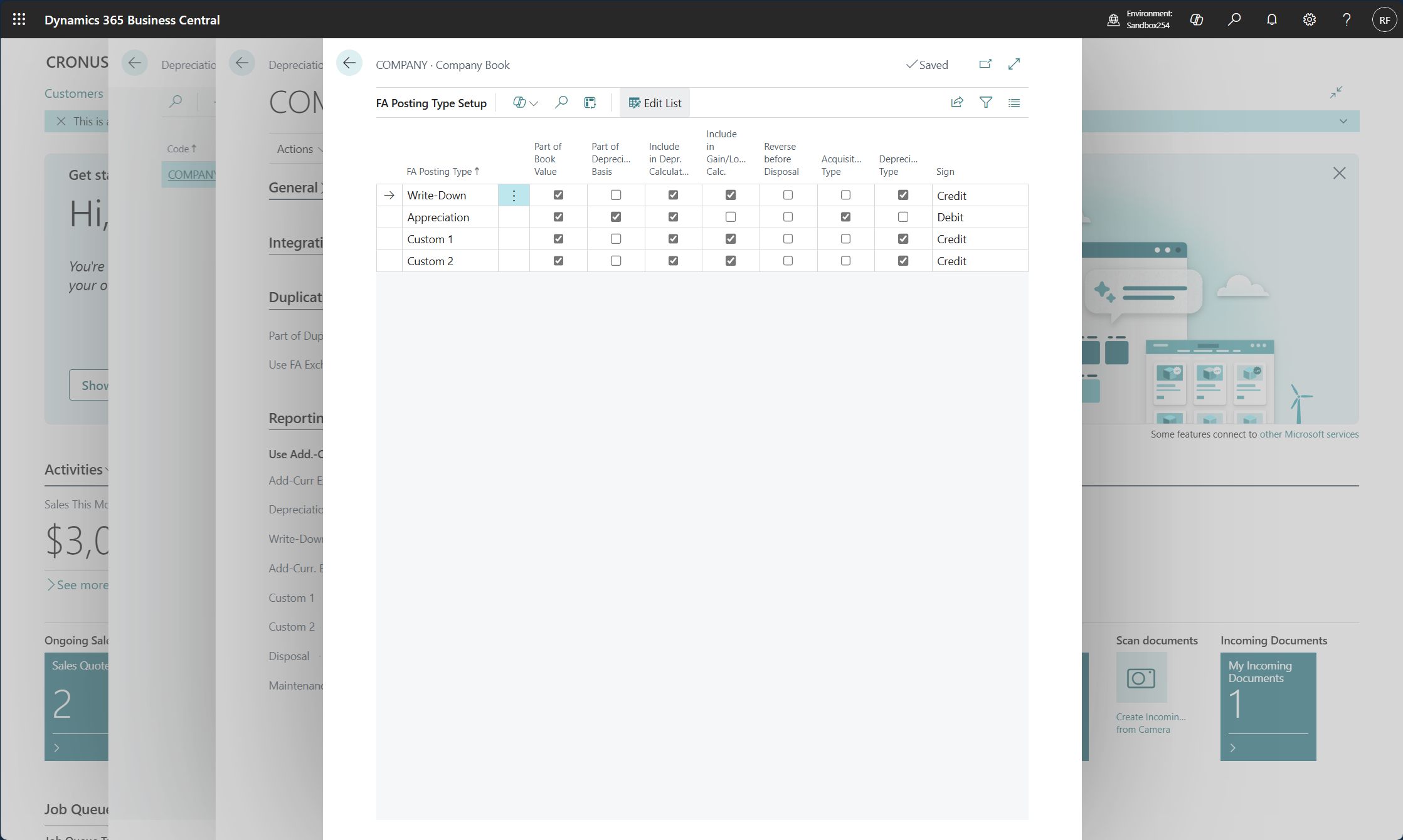Open the Reverse before Disposal column header
Screen dimensions: 1403x840
(781, 159)
